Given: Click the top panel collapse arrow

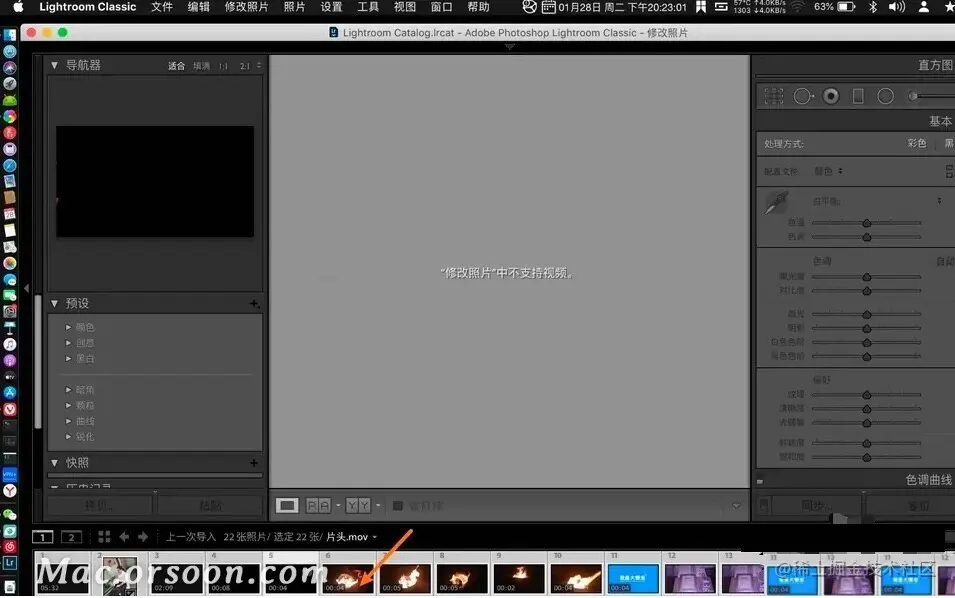Looking at the screenshot, I should click(510, 46).
